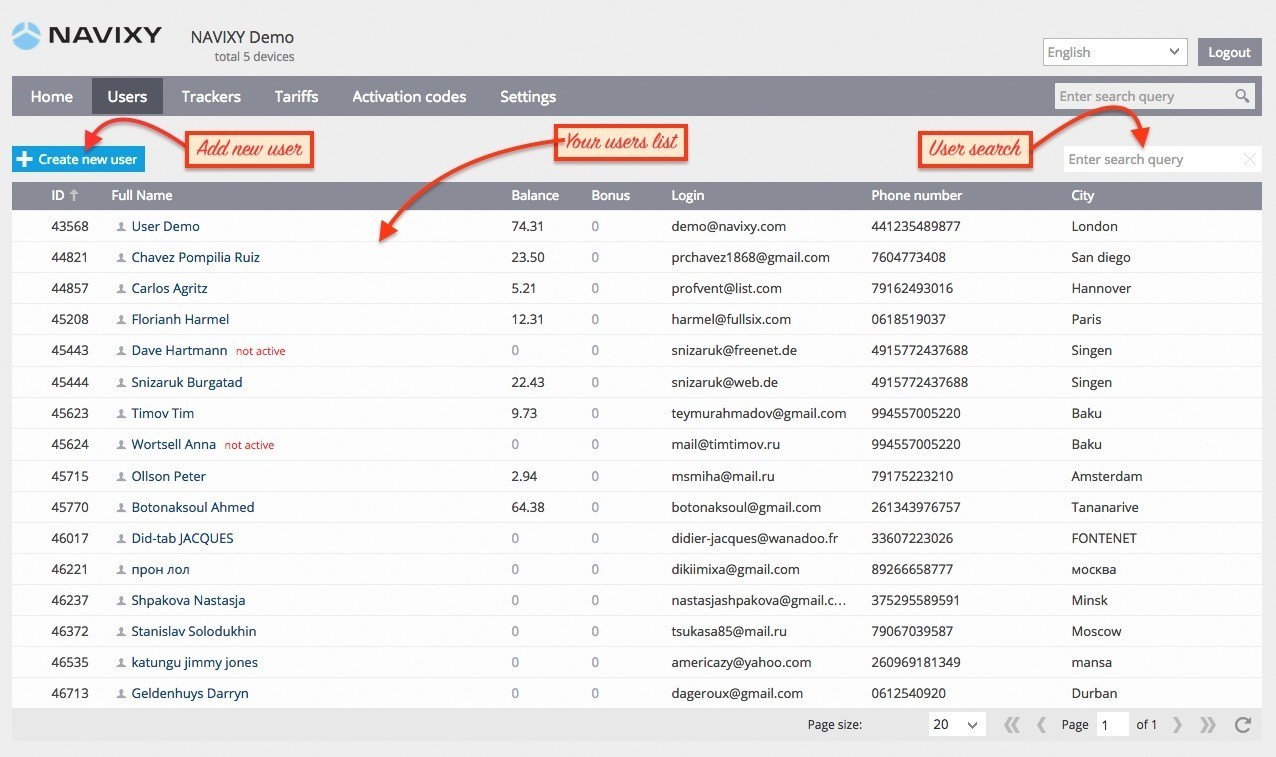Click Create new user button
The width and height of the screenshot is (1276, 757).
click(x=79, y=159)
